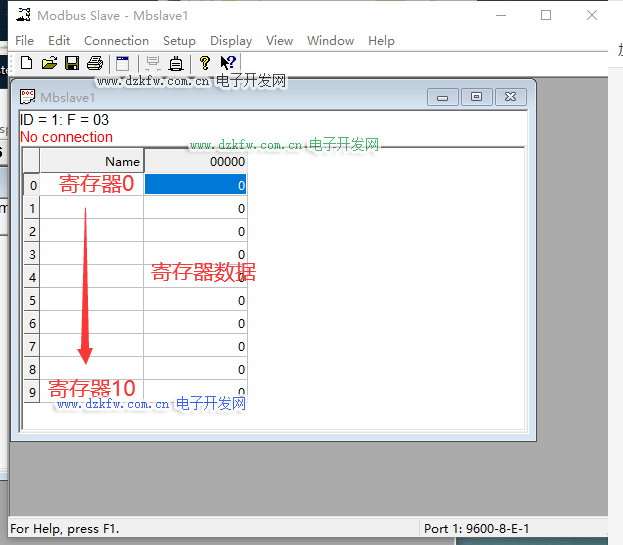The width and height of the screenshot is (623, 545).
Task: Click the window setup icon after Print
Action: [x=122, y=63]
